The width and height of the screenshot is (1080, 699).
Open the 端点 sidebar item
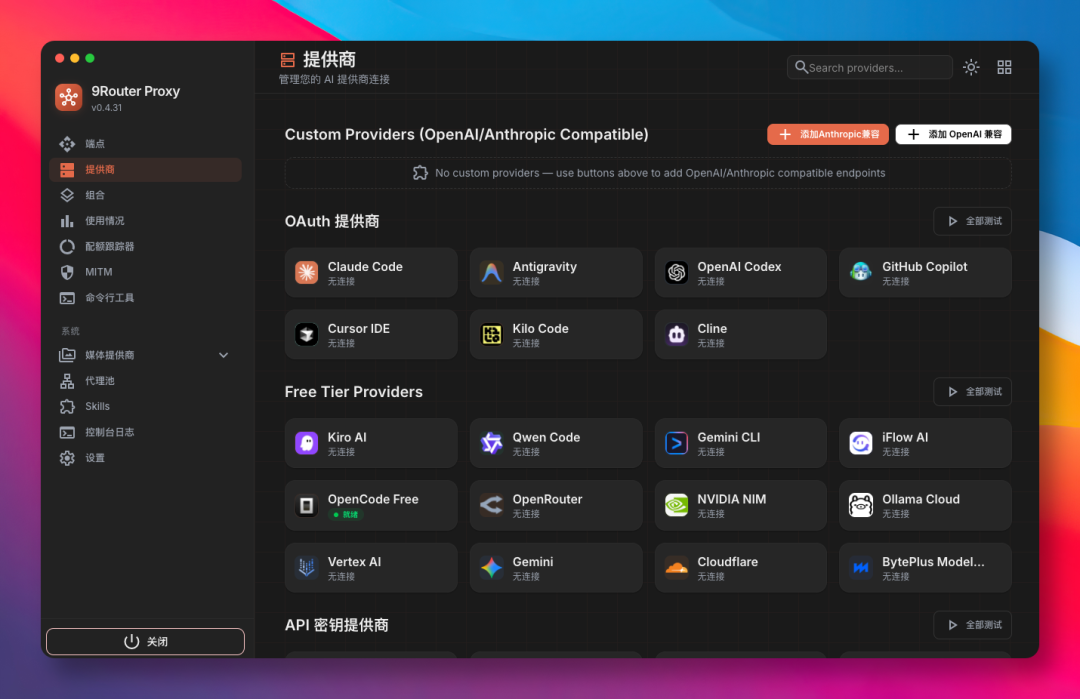pos(145,144)
